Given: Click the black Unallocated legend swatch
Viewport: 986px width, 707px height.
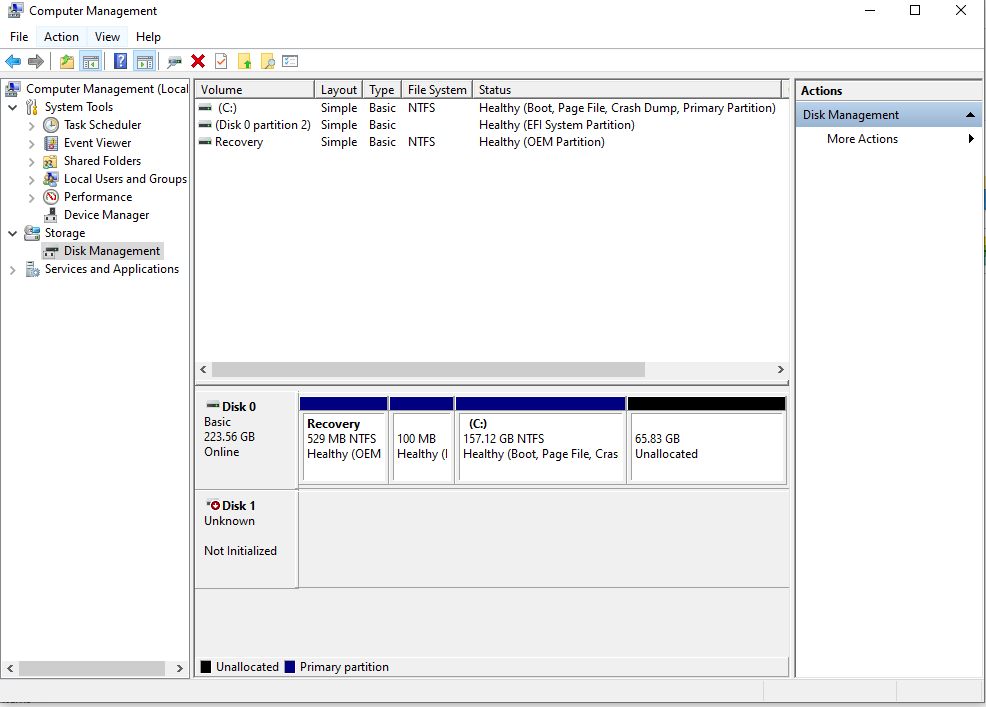Looking at the screenshot, I should pyautogui.click(x=206, y=667).
